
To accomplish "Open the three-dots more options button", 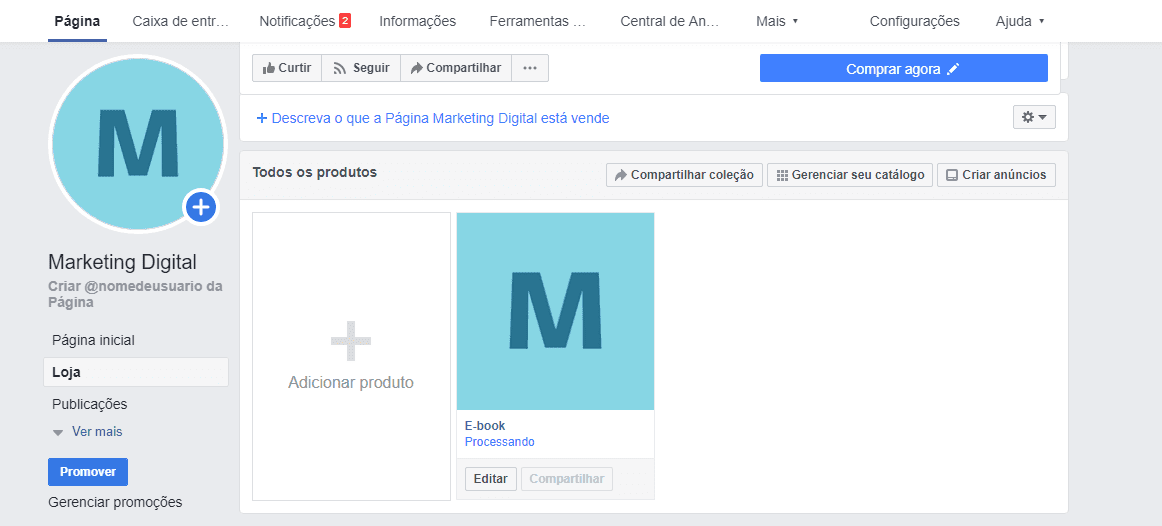I will tap(530, 68).
